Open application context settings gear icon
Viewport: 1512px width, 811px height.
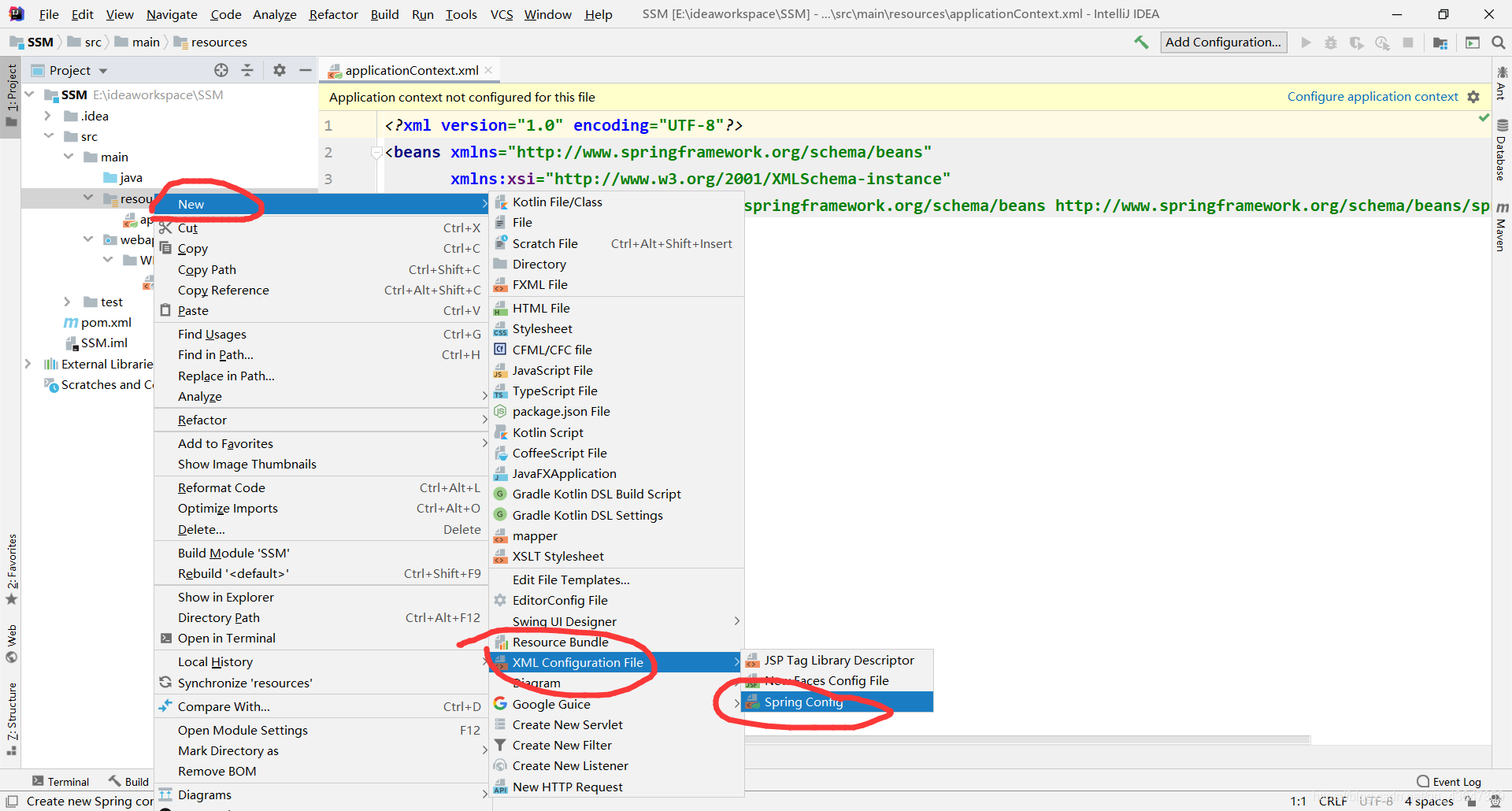pyautogui.click(x=1473, y=97)
